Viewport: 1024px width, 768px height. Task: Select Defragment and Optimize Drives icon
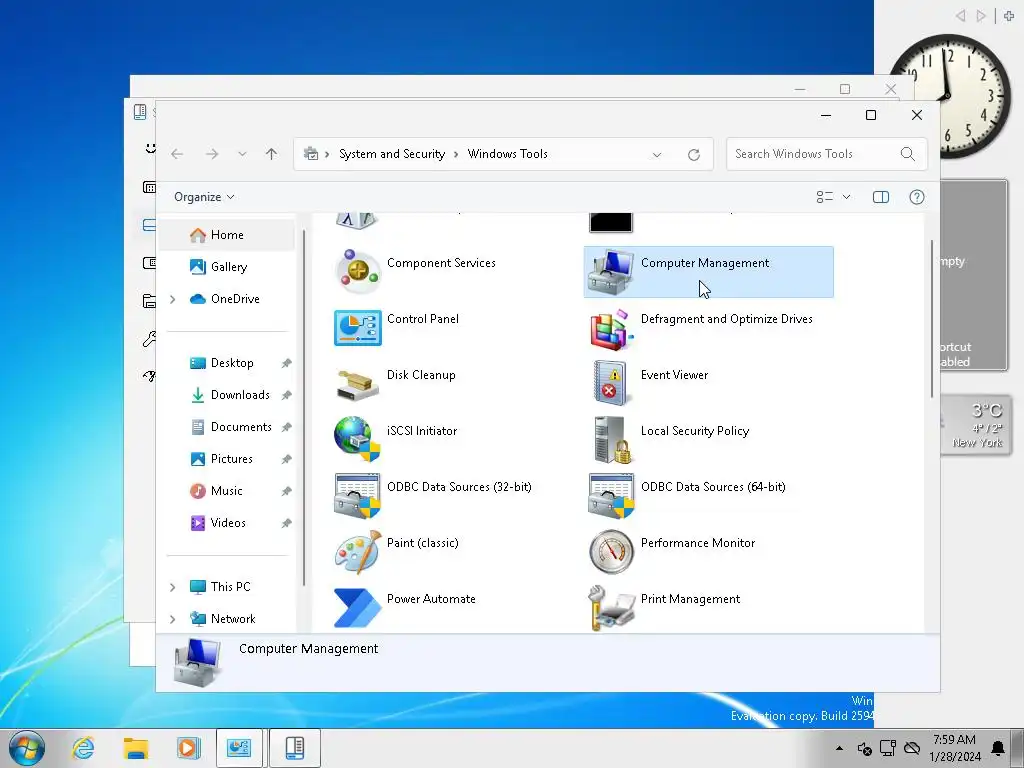(x=611, y=329)
